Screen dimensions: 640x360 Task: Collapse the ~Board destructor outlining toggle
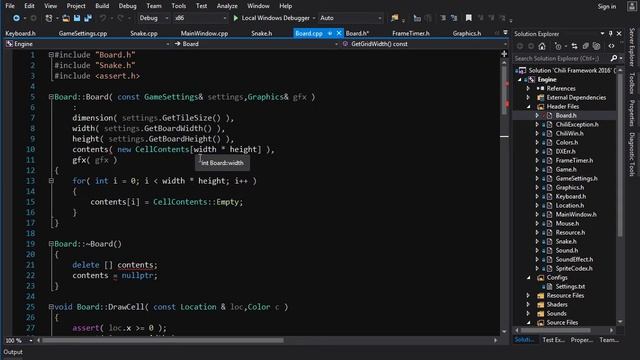tap(51, 244)
